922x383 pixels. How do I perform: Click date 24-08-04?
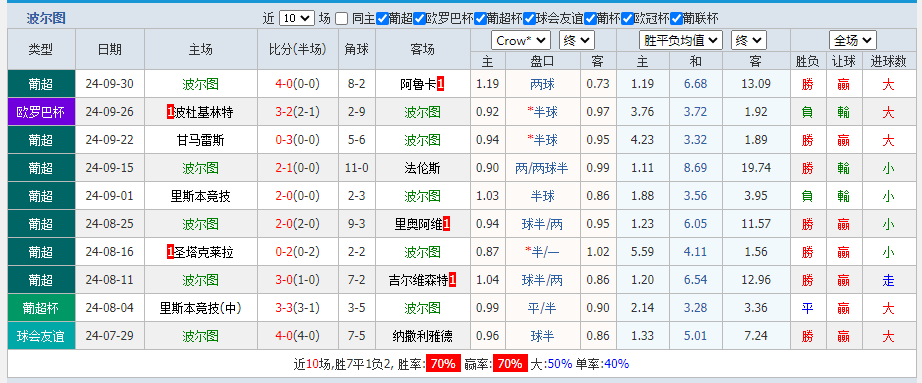click(x=109, y=308)
